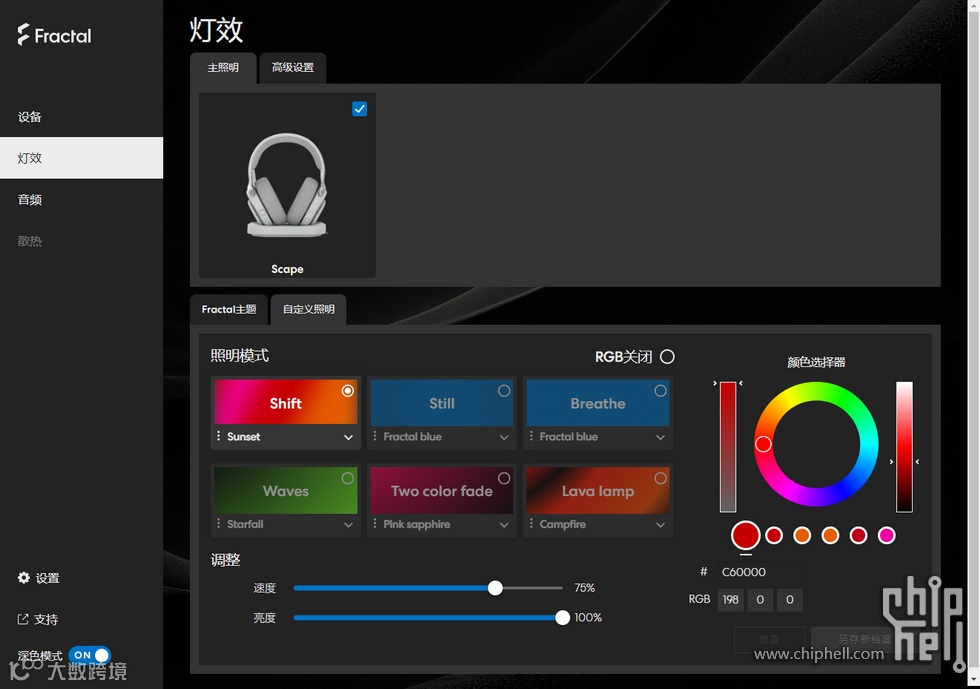
Task: Select the first orange swatch
Action: (802, 535)
